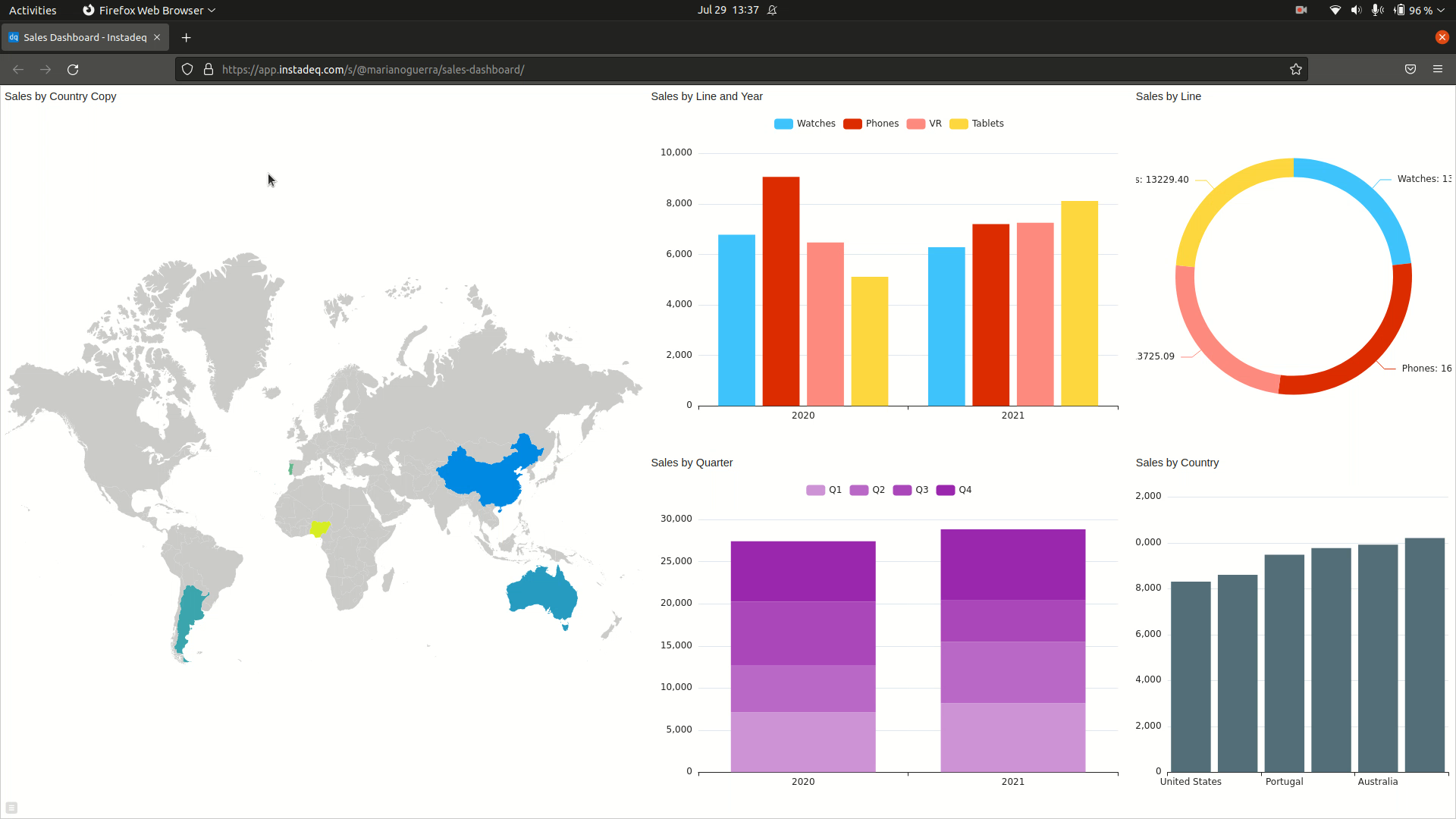The image size is (1456, 819).
Task: Click the 2020 Watches blue bar
Action: pos(736,320)
